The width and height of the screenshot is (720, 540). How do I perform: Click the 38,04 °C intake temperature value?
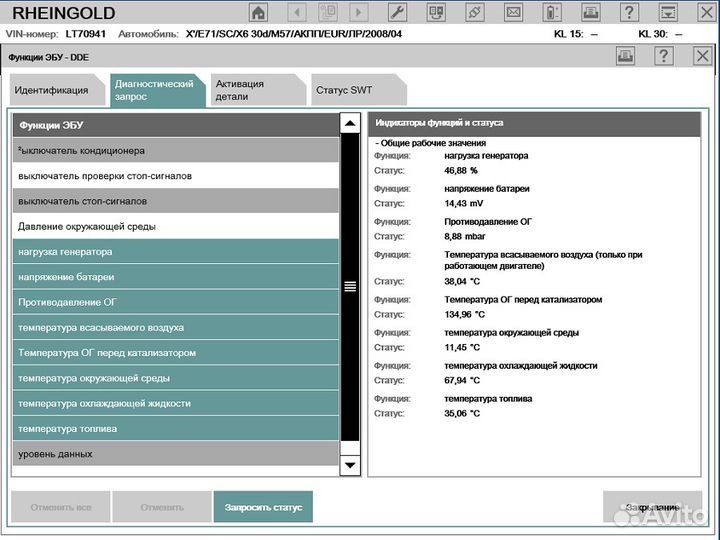(x=462, y=281)
